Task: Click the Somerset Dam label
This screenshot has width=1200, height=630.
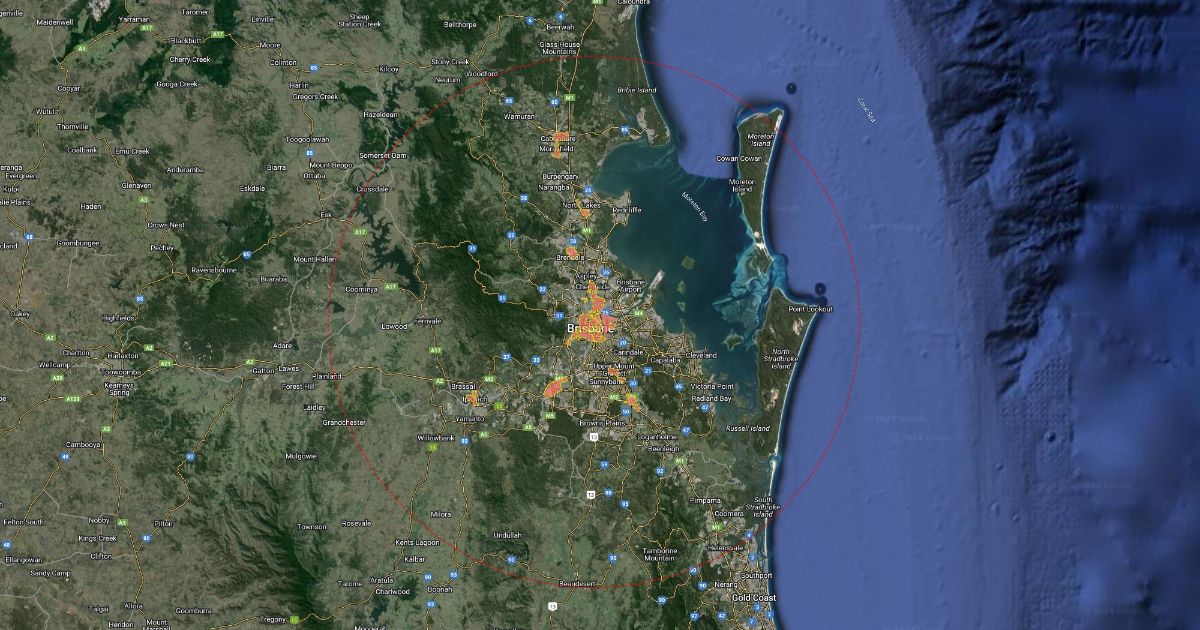Action: click(385, 155)
